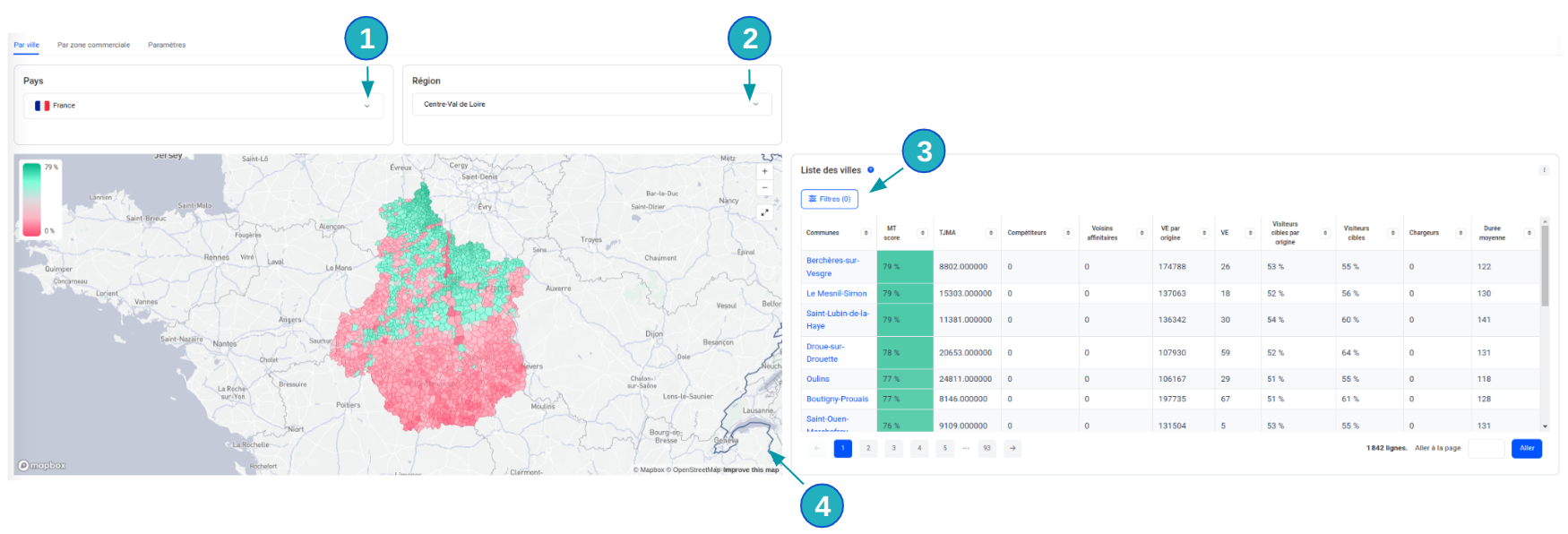Sort table by Communes column
The width and height of the screenshot is (1568, 534).
pyautogui.click(x=866, y=233)
